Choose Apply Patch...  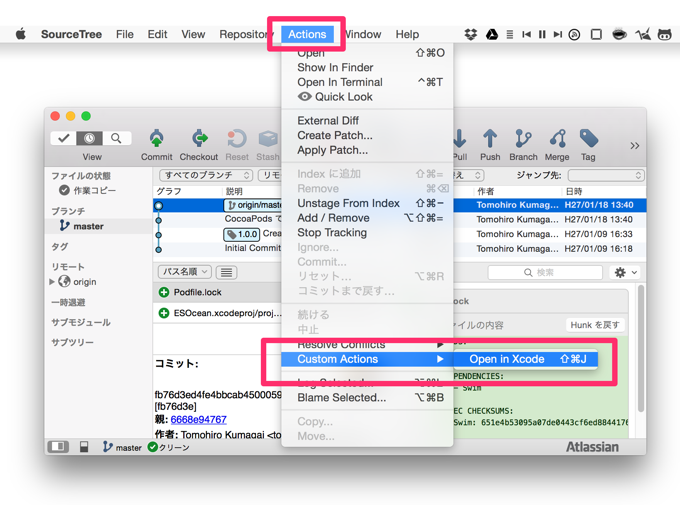point(367,150)
